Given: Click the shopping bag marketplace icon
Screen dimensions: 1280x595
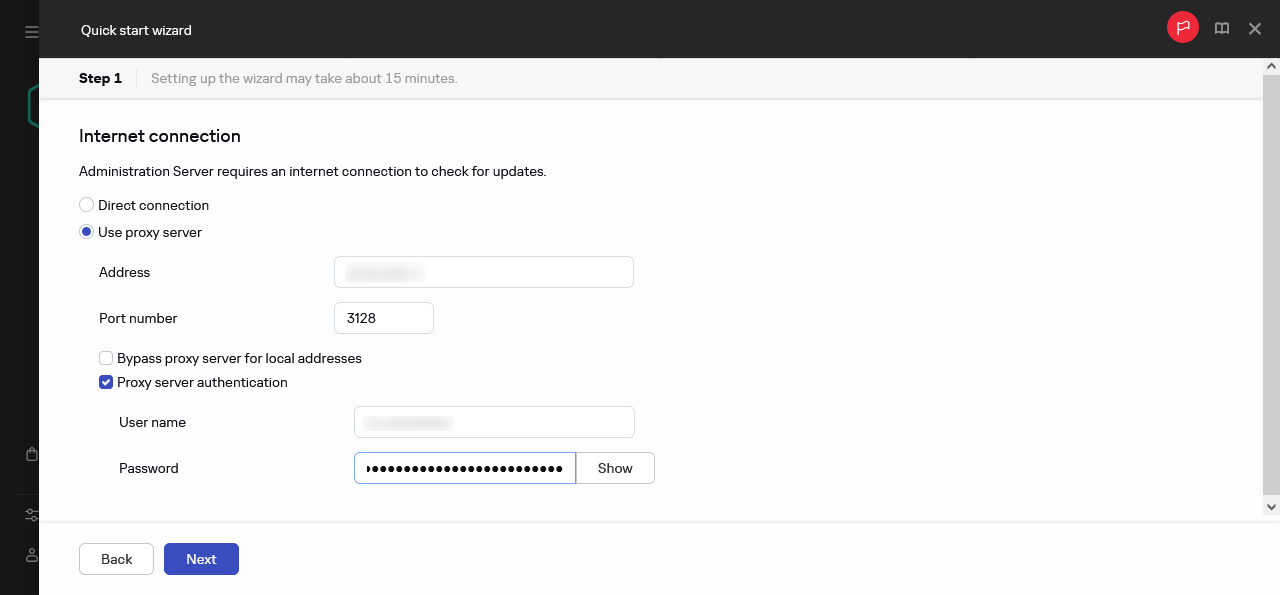Looking at the screenshot, I should tap(32, 454).
